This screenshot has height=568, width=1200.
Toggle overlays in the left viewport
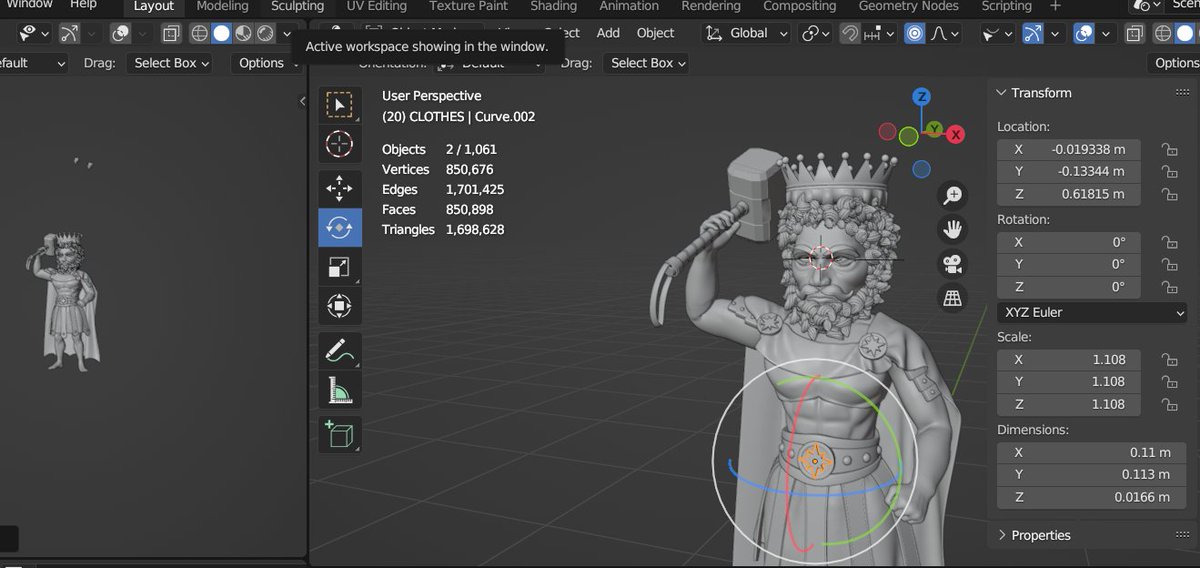120,33
